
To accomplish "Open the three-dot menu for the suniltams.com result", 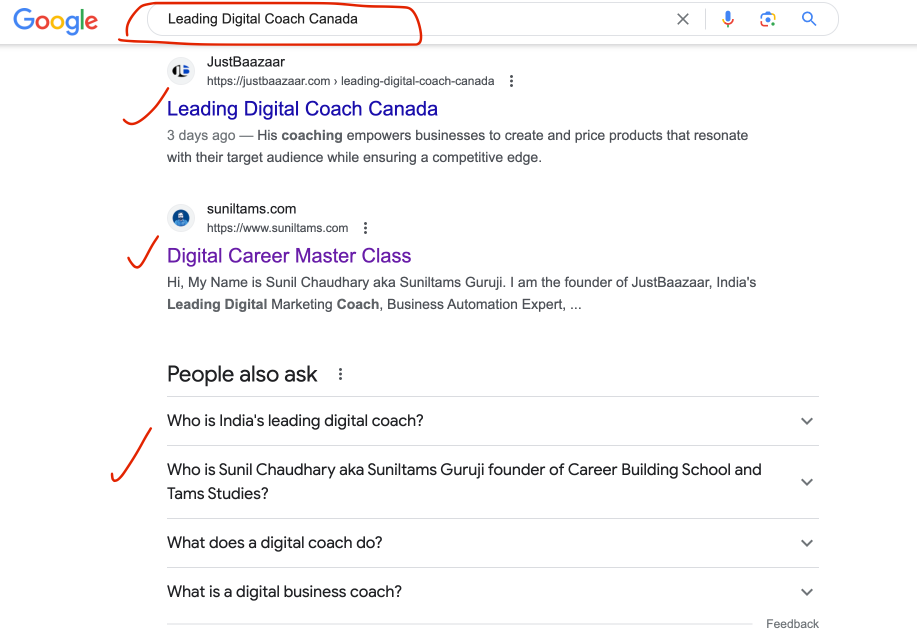I will [x=365, y=228].
